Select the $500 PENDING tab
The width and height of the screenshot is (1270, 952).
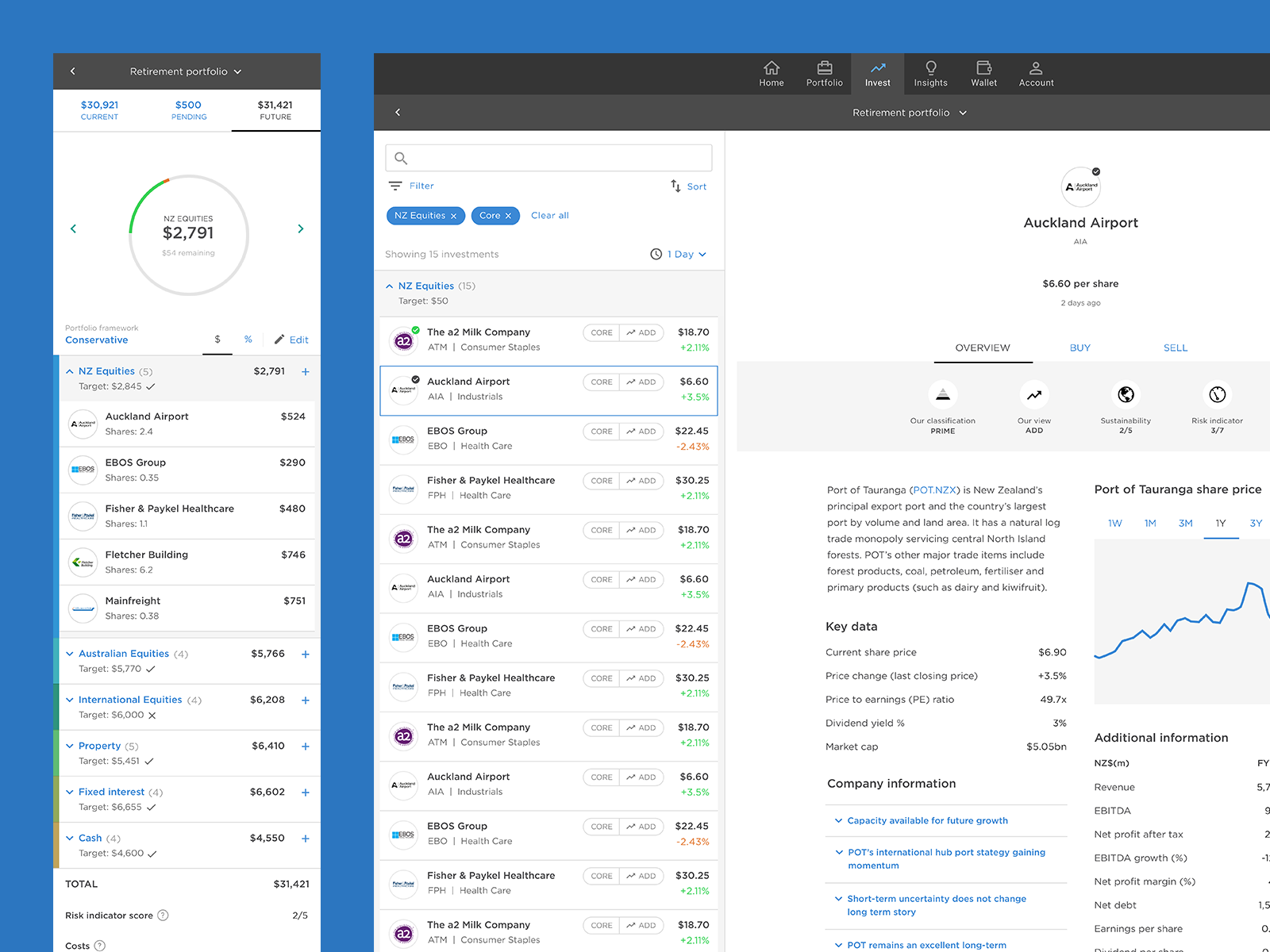pos(189,110)
